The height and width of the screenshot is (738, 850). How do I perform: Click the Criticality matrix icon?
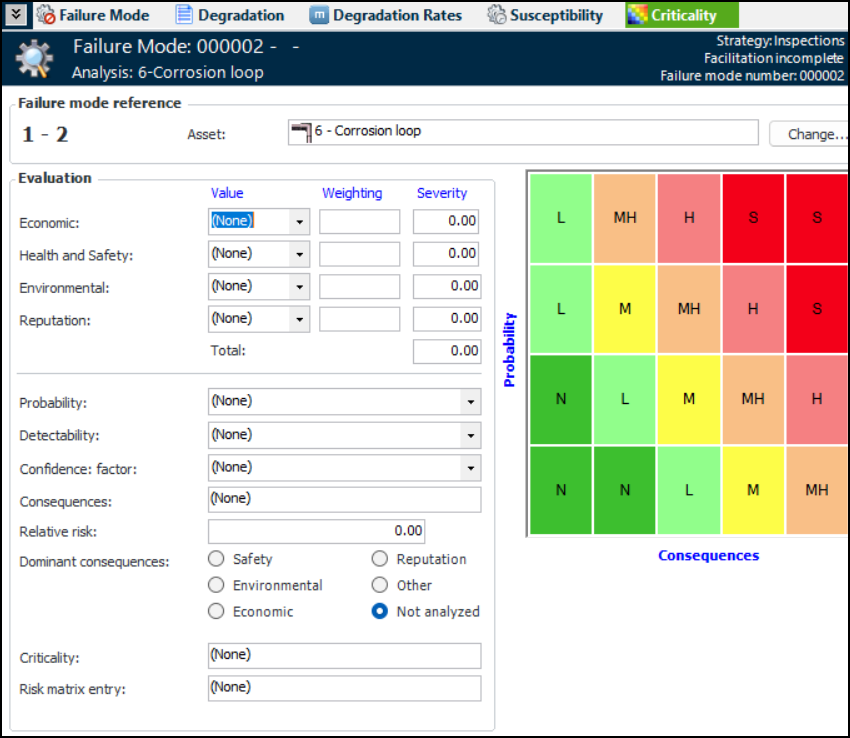638,15
